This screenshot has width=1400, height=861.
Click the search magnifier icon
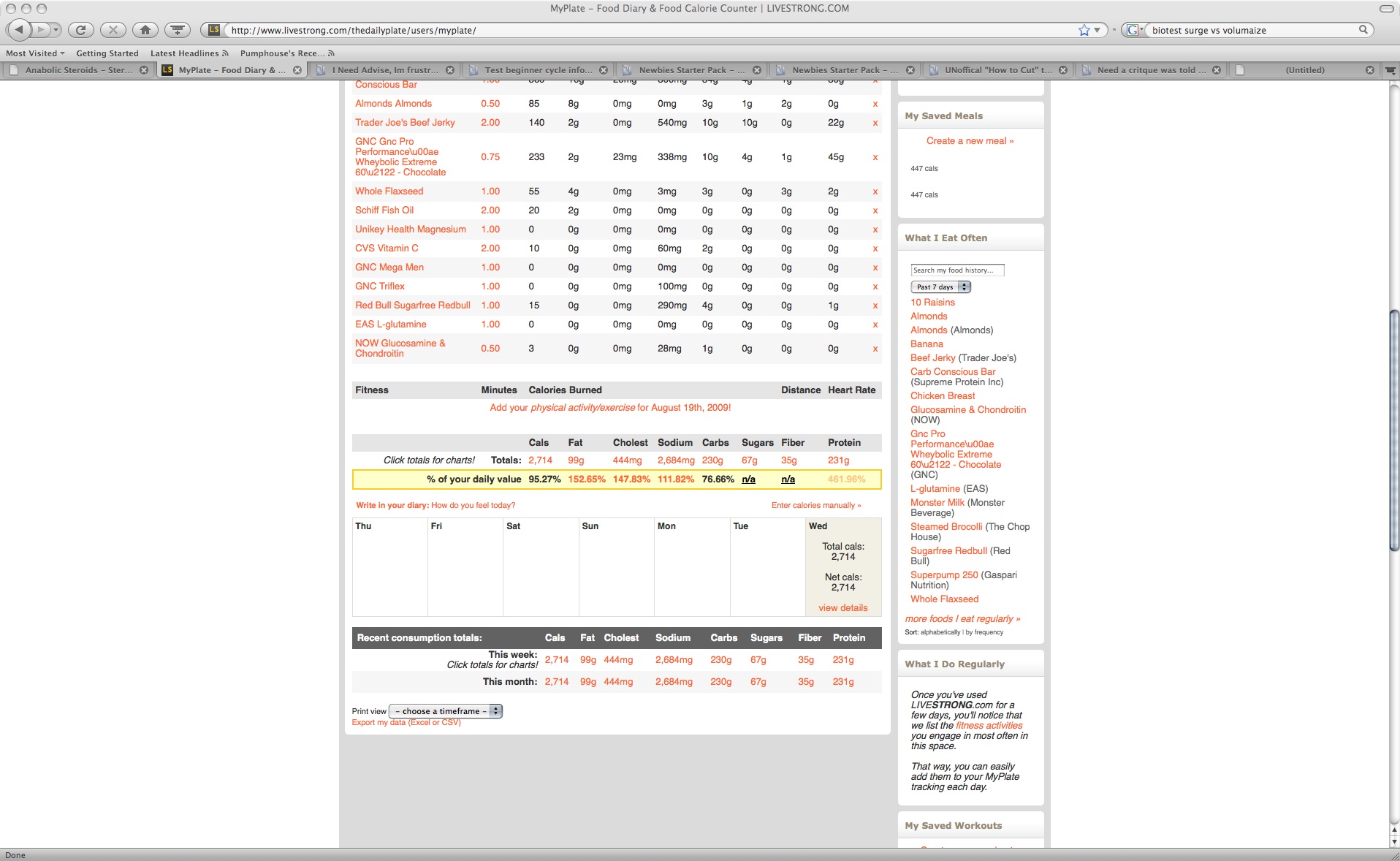click(1363, 30)
